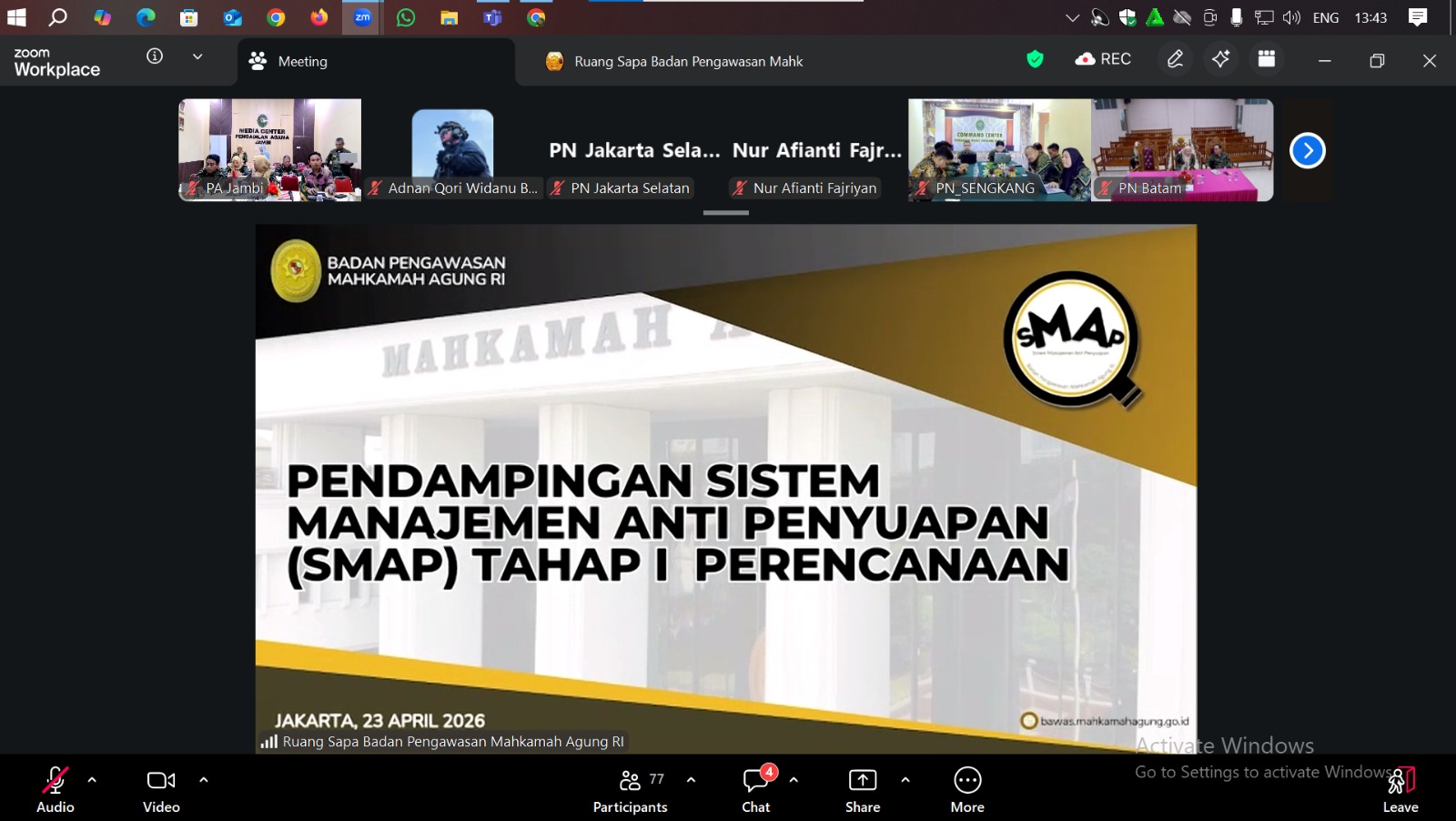Open the Windows notification center
The height and width of the screenshot is (821, 1456).
coord(1418,17)
